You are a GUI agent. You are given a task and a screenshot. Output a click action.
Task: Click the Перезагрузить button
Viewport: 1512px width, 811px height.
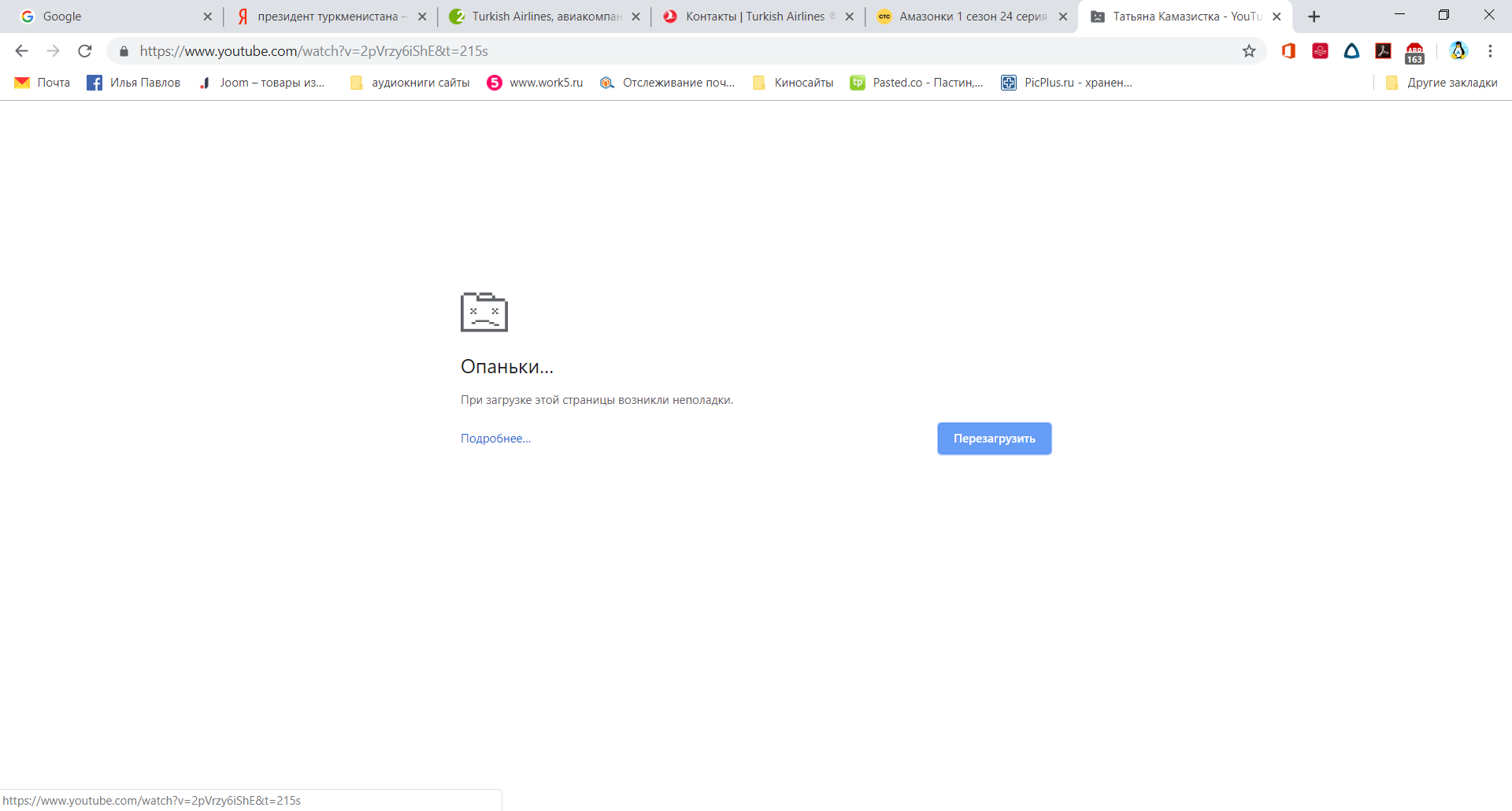995,439
